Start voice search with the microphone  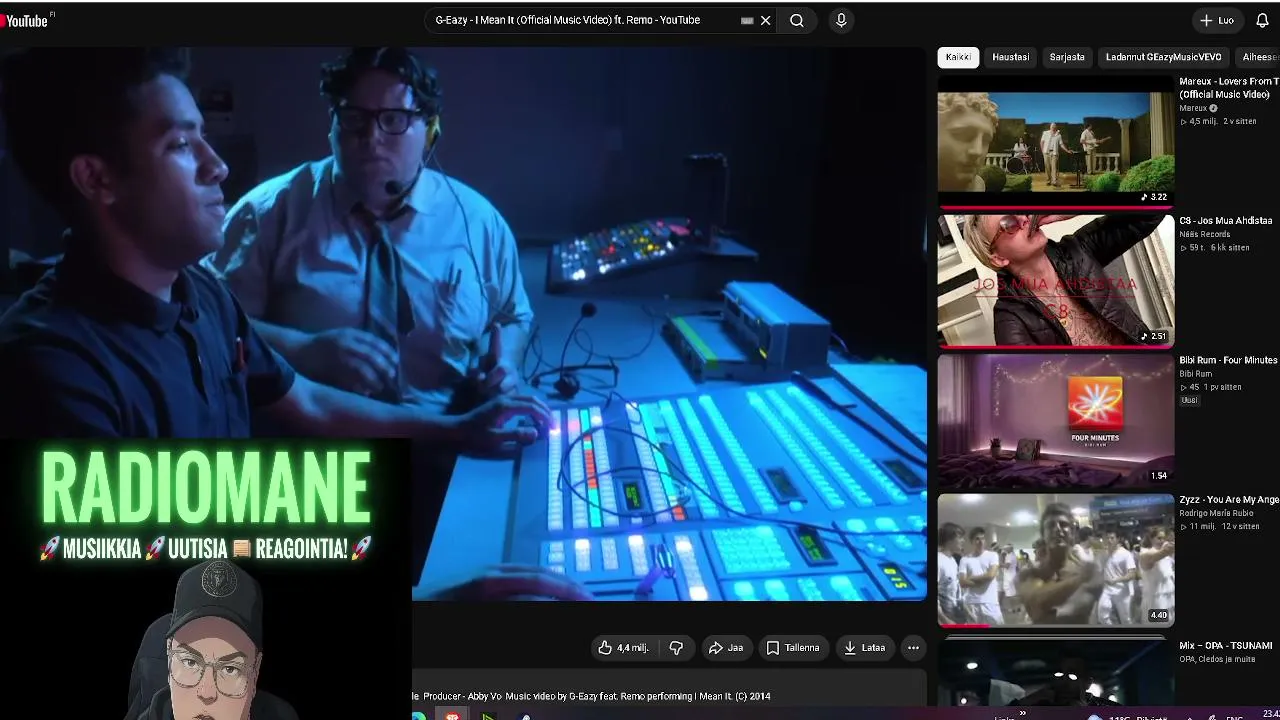pyautogui.click(x=841, y=20)
